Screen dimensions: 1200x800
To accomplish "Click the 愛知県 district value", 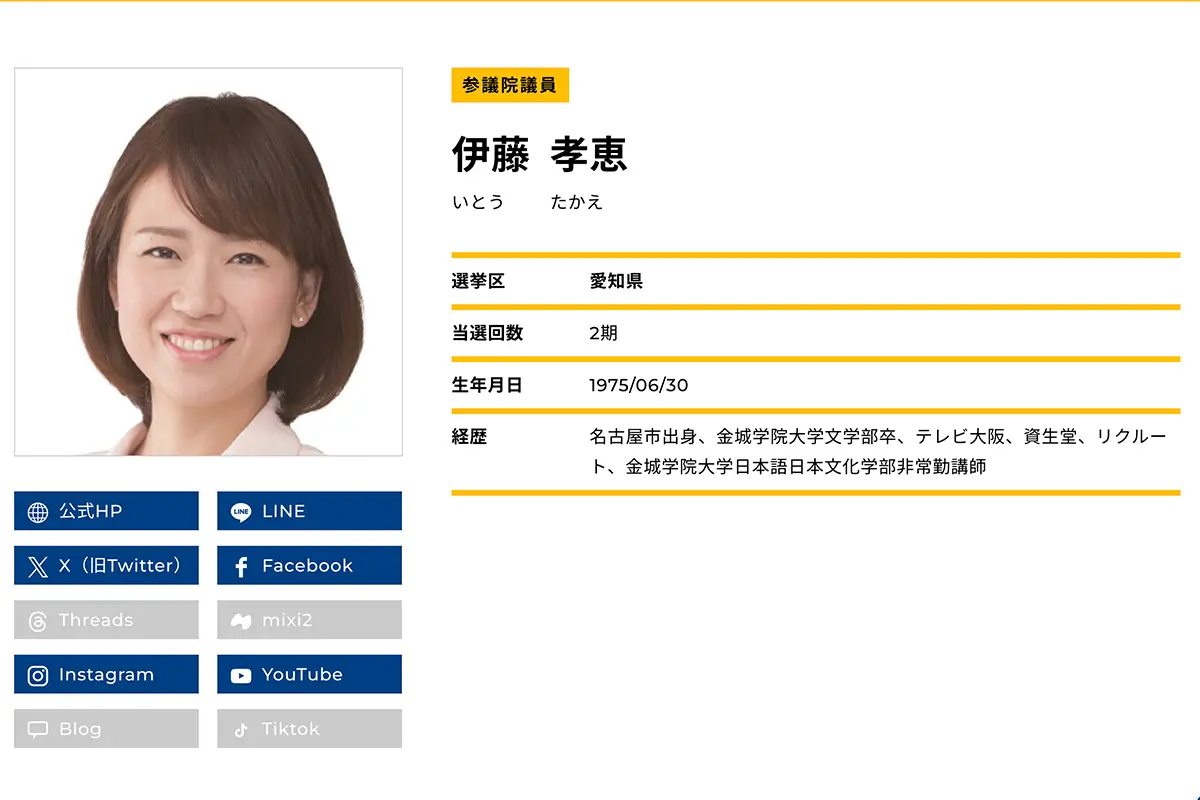I will 616,281.
